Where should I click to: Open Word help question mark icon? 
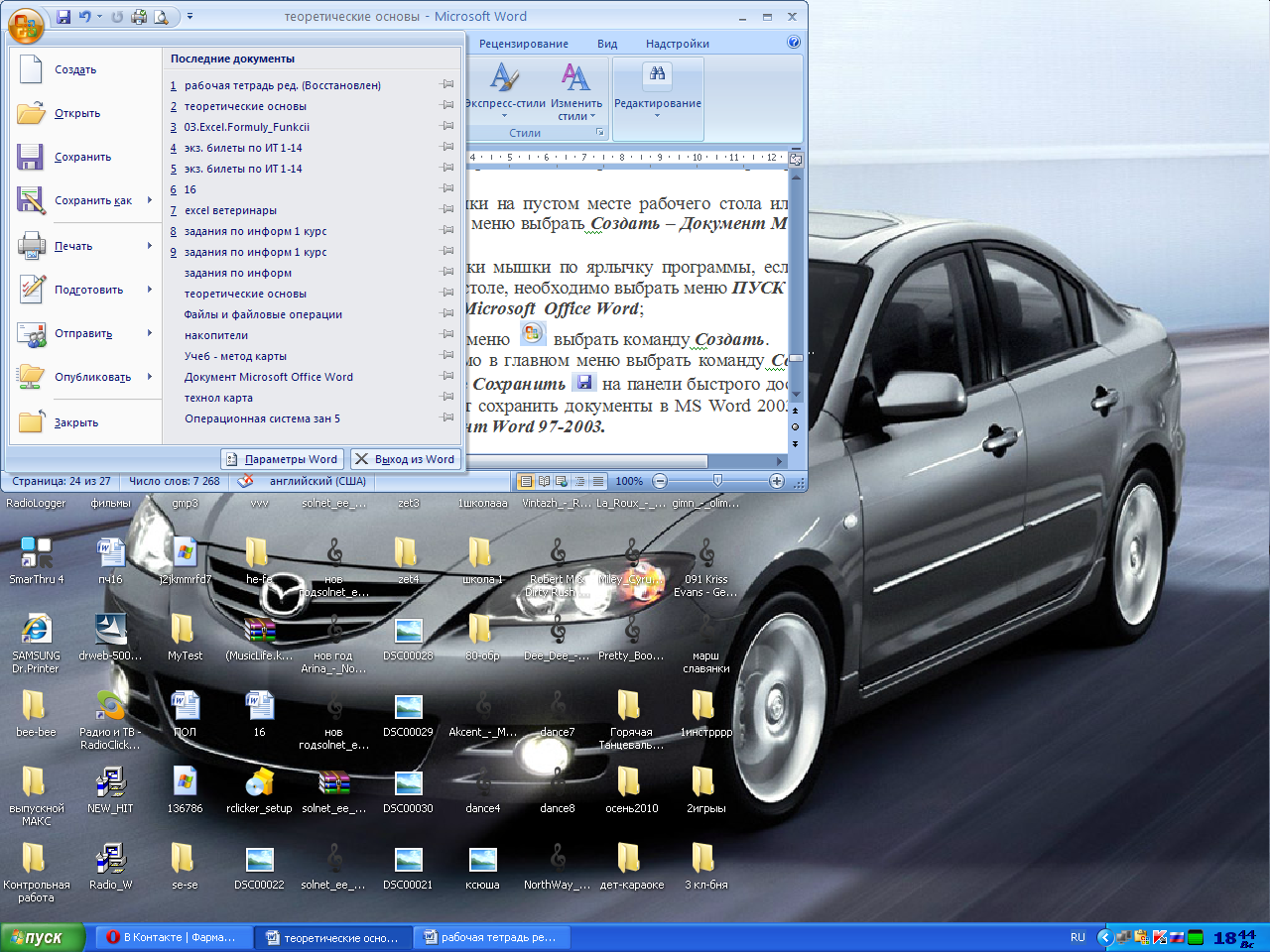pos(794,43)
